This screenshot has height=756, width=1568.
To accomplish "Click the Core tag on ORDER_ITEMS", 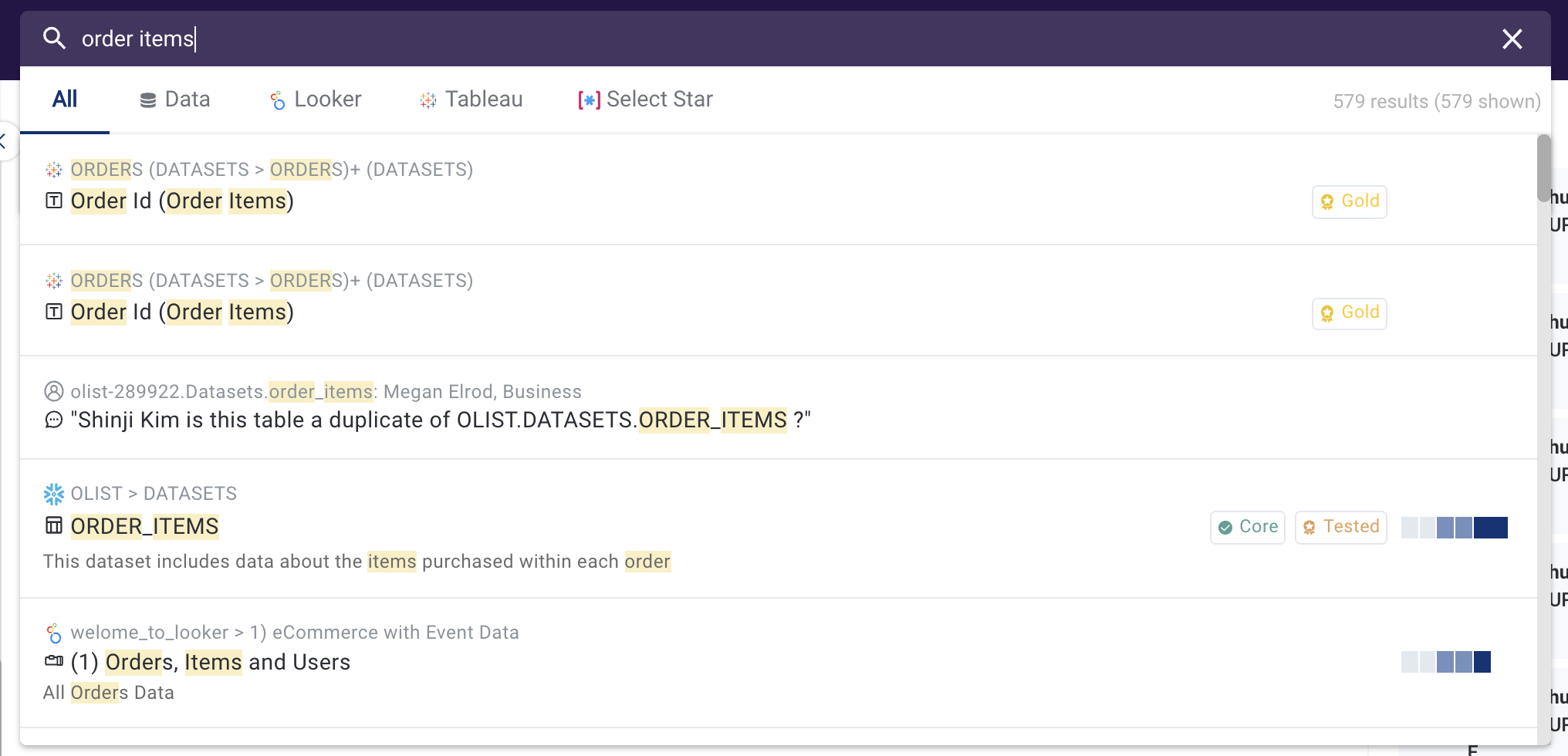I will pos(1248,528).
